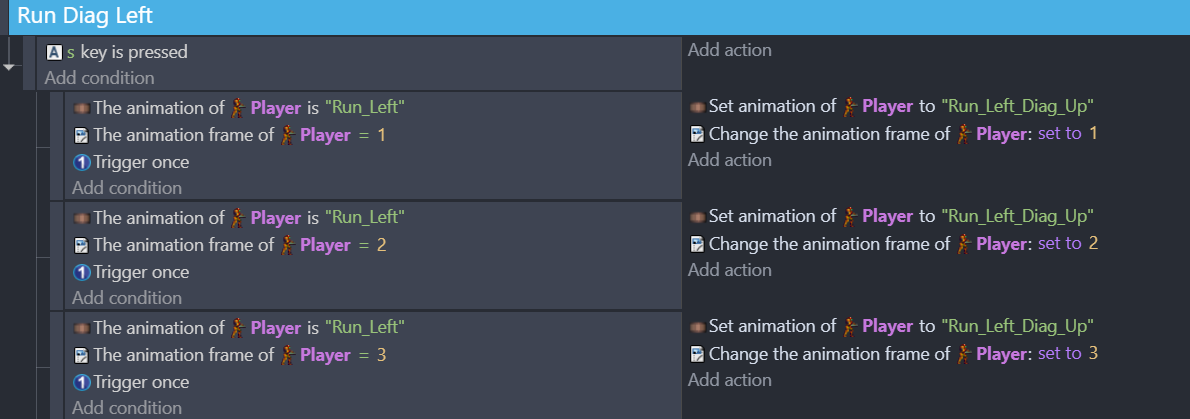
Task: Add a condition to the frame 1 event
Action: click(127, 188)
